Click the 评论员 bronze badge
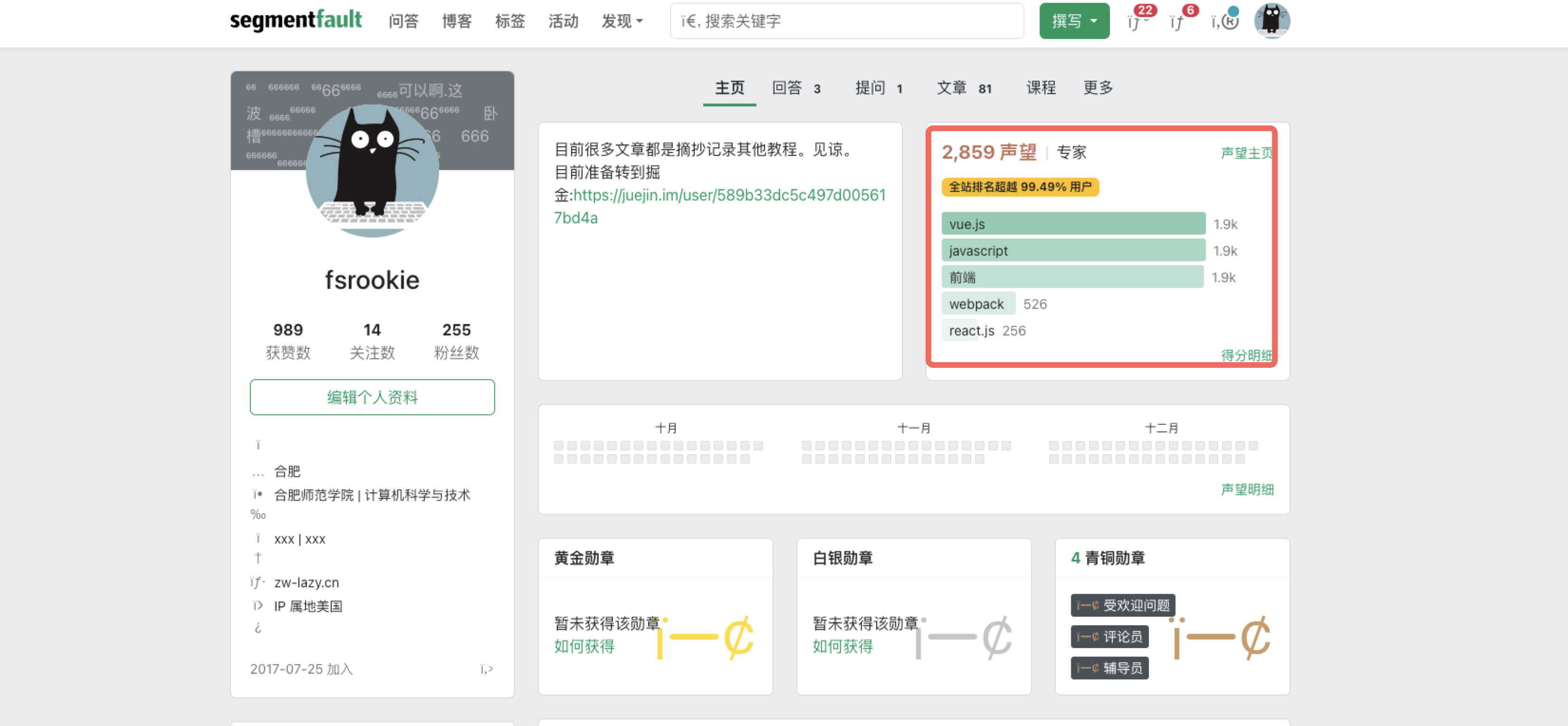This screenshot has width=1568, height=726. (1109, 637)
